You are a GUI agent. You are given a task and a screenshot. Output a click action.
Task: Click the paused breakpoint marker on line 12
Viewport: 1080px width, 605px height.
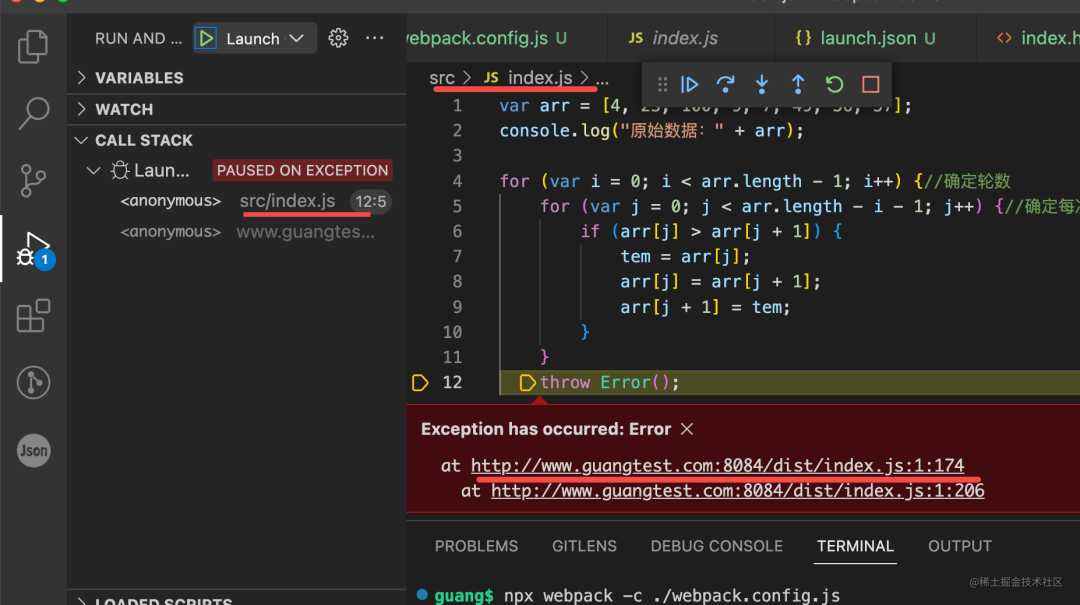coord(419,382)
